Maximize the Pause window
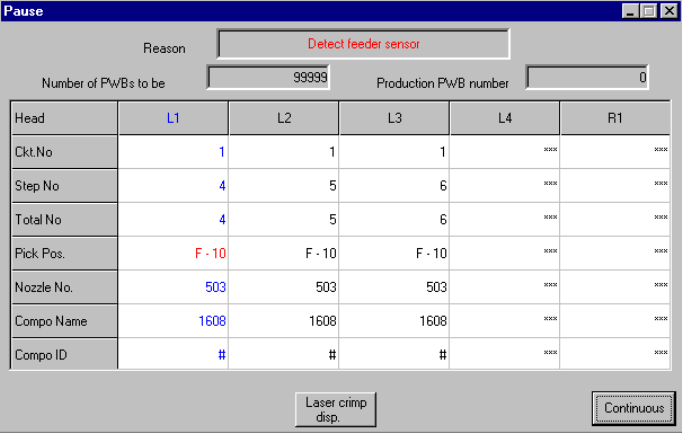 649,11
